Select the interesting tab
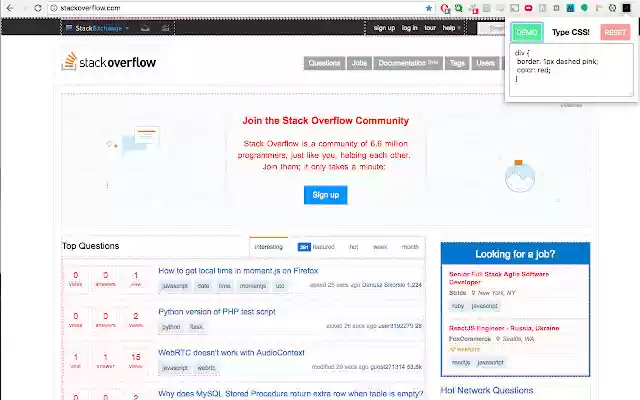The image size is (640, 400). (268, 247)
